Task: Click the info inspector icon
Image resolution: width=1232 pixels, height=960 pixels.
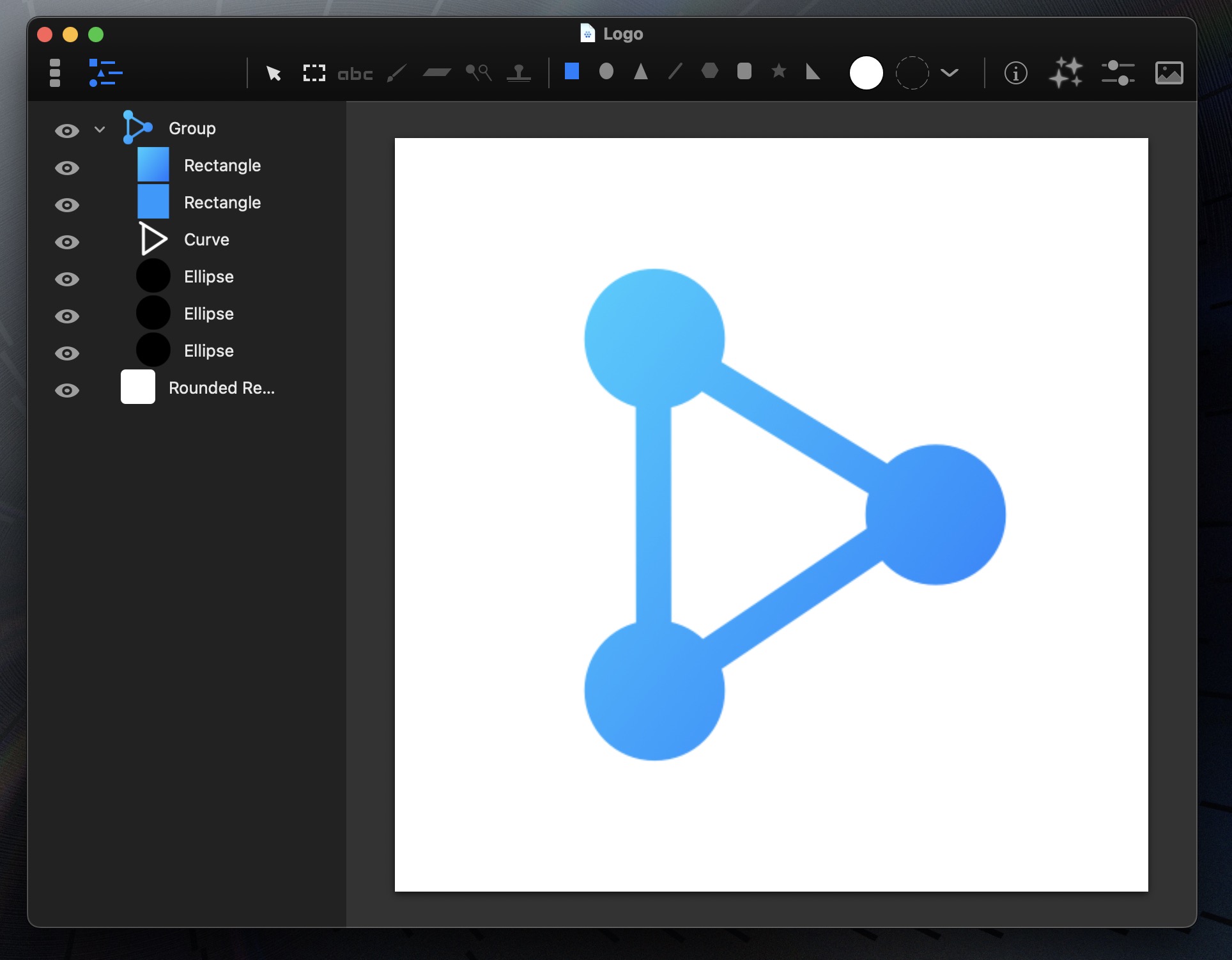Action: click(1015, 73)
